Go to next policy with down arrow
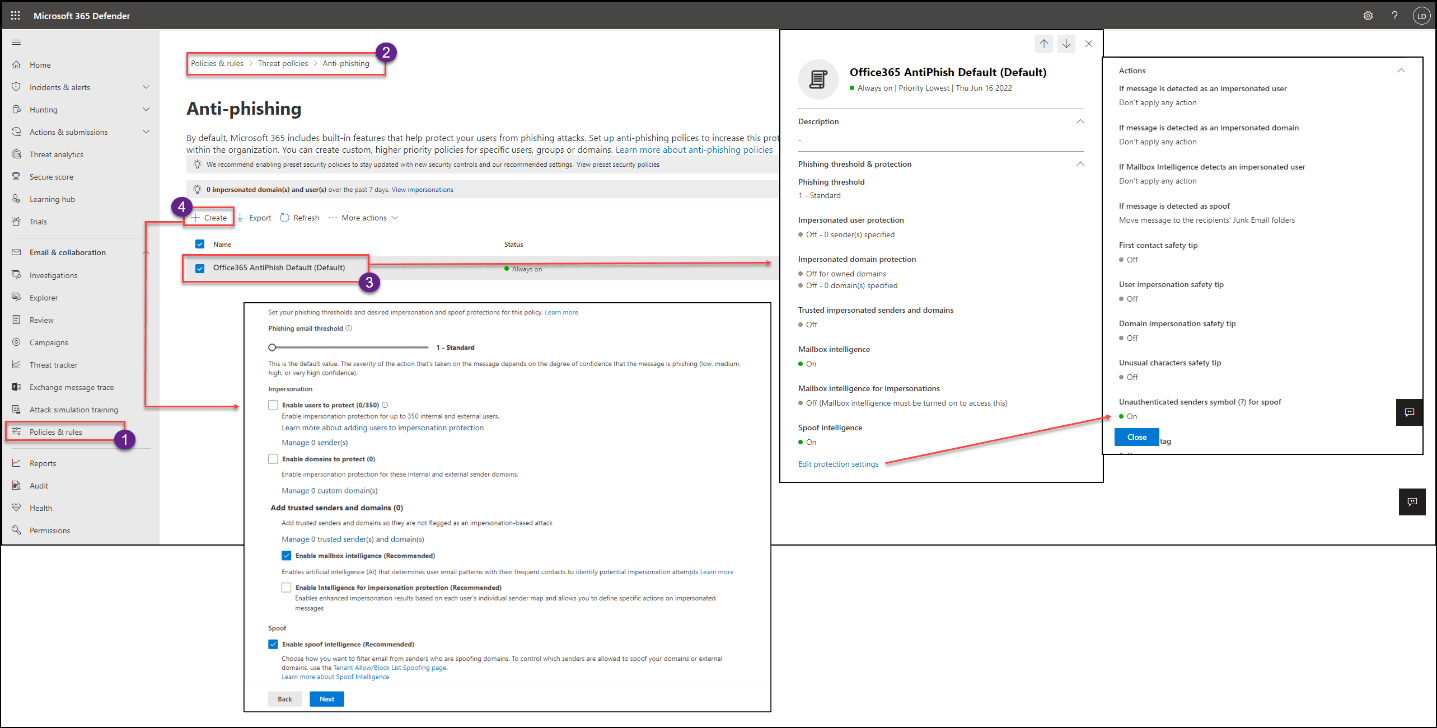1437x728 pixels. 1066,43
